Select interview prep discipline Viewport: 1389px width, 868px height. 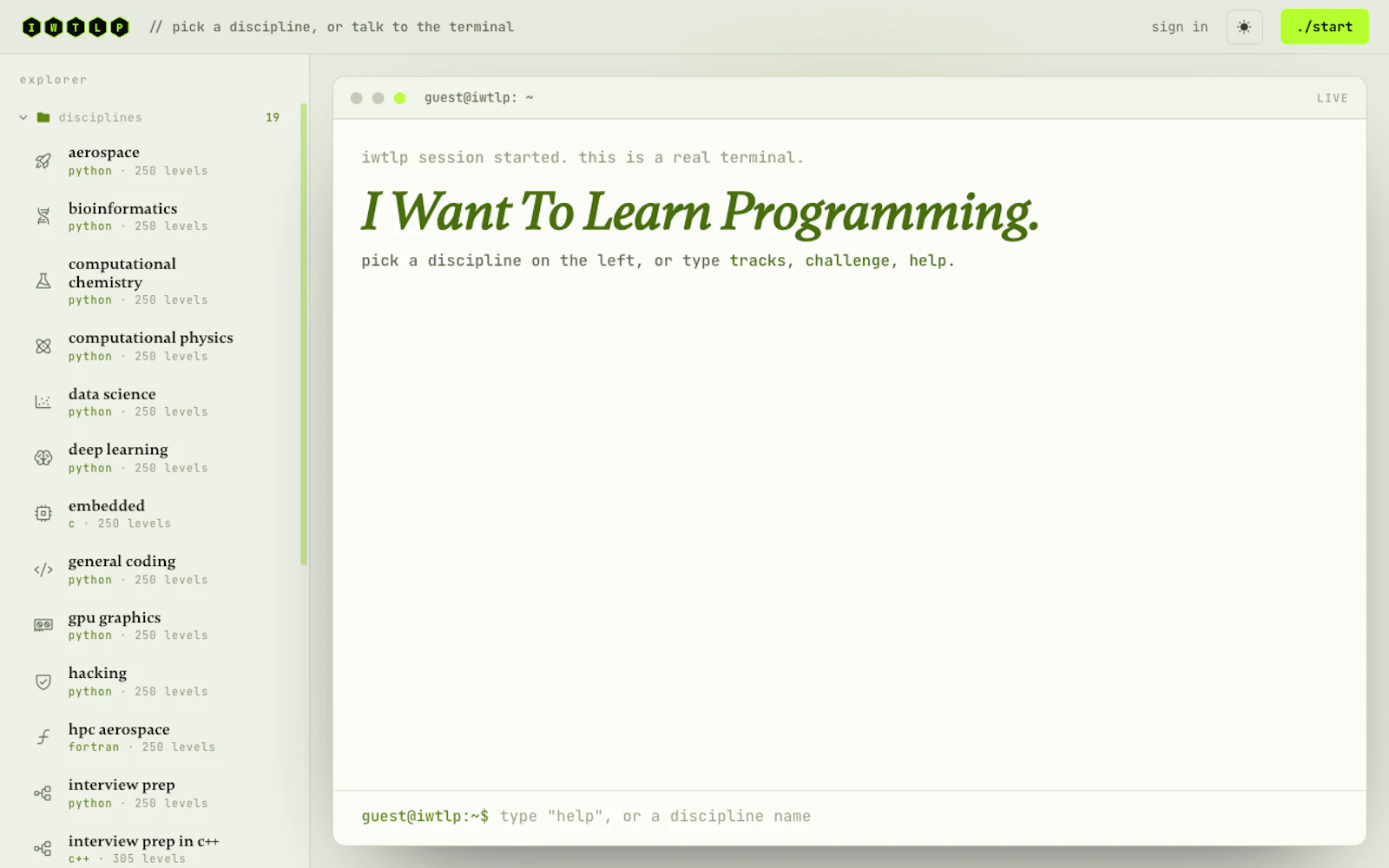tap(156, 793)
